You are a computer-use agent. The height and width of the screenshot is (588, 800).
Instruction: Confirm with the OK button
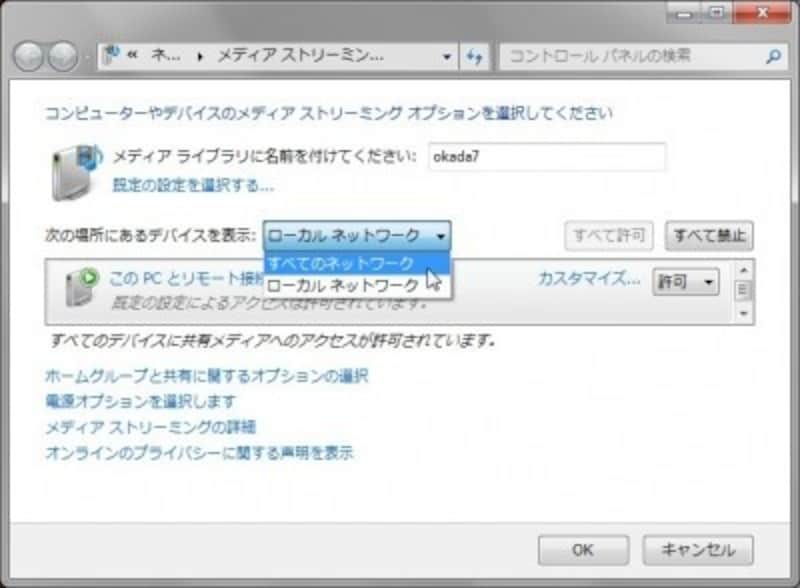tap(583, 550)
